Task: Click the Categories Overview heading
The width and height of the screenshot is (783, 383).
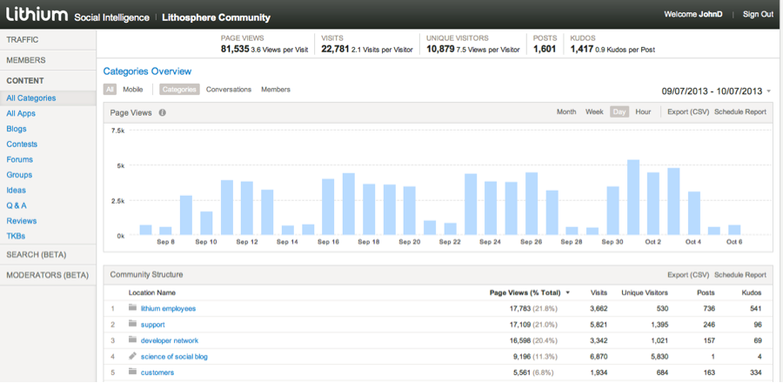Action: tap(147, 71)
